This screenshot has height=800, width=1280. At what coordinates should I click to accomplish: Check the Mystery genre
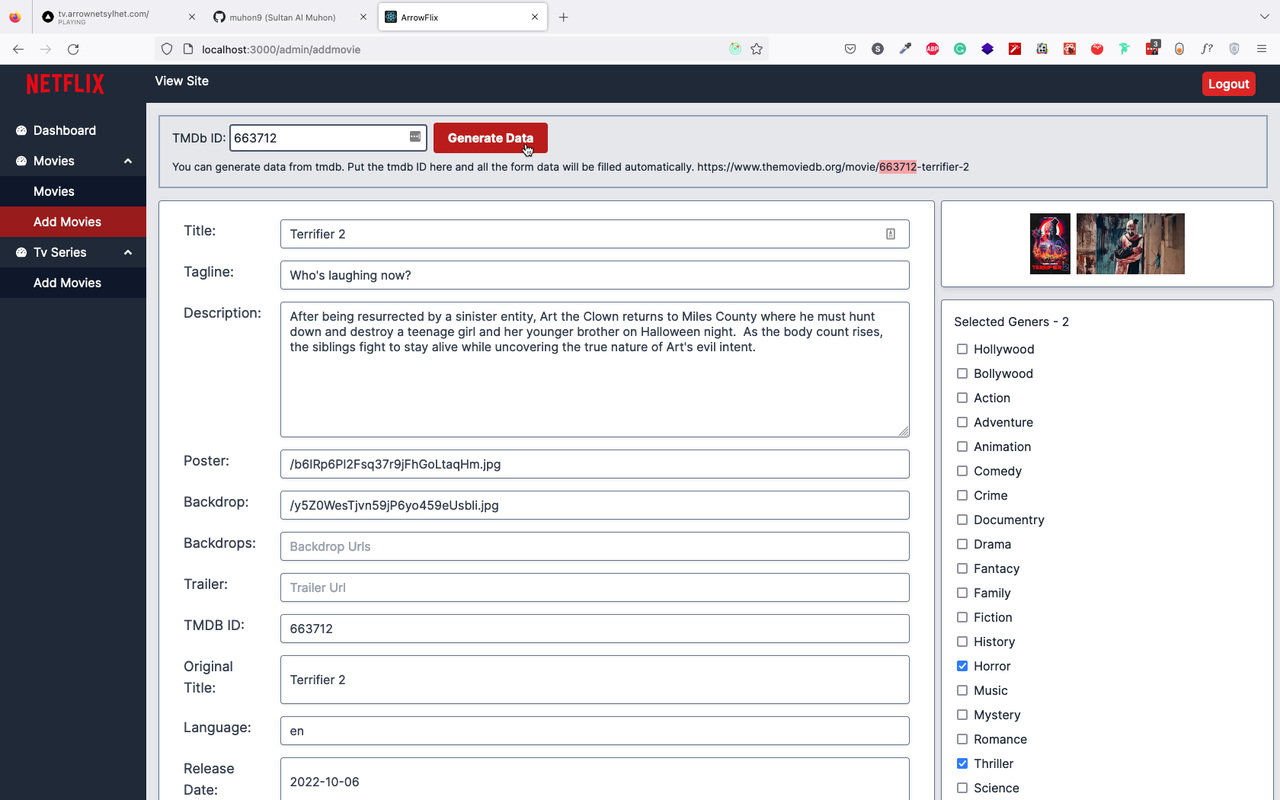point(962,715)
